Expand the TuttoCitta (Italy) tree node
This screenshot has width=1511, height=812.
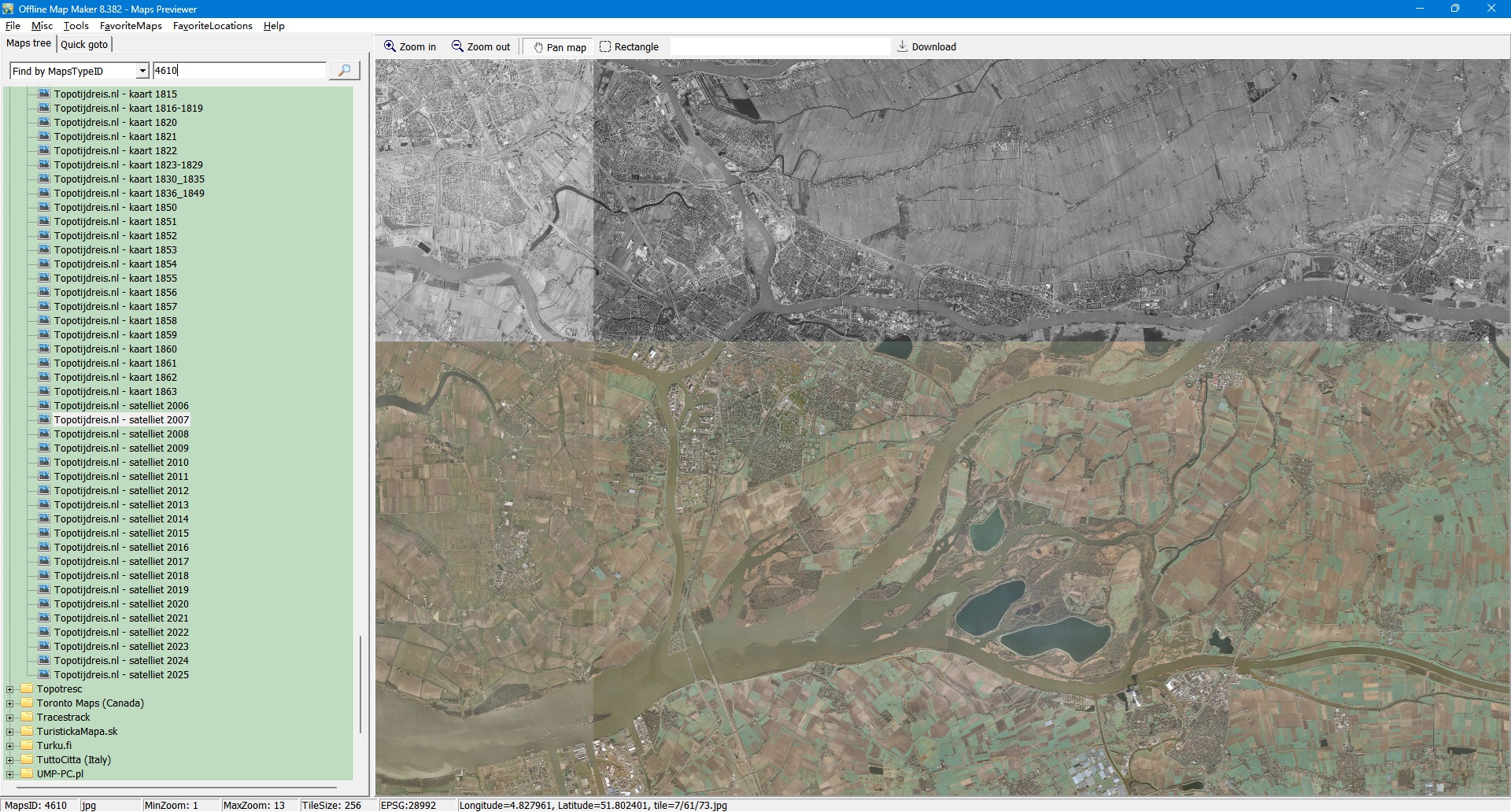click(10, 760)
